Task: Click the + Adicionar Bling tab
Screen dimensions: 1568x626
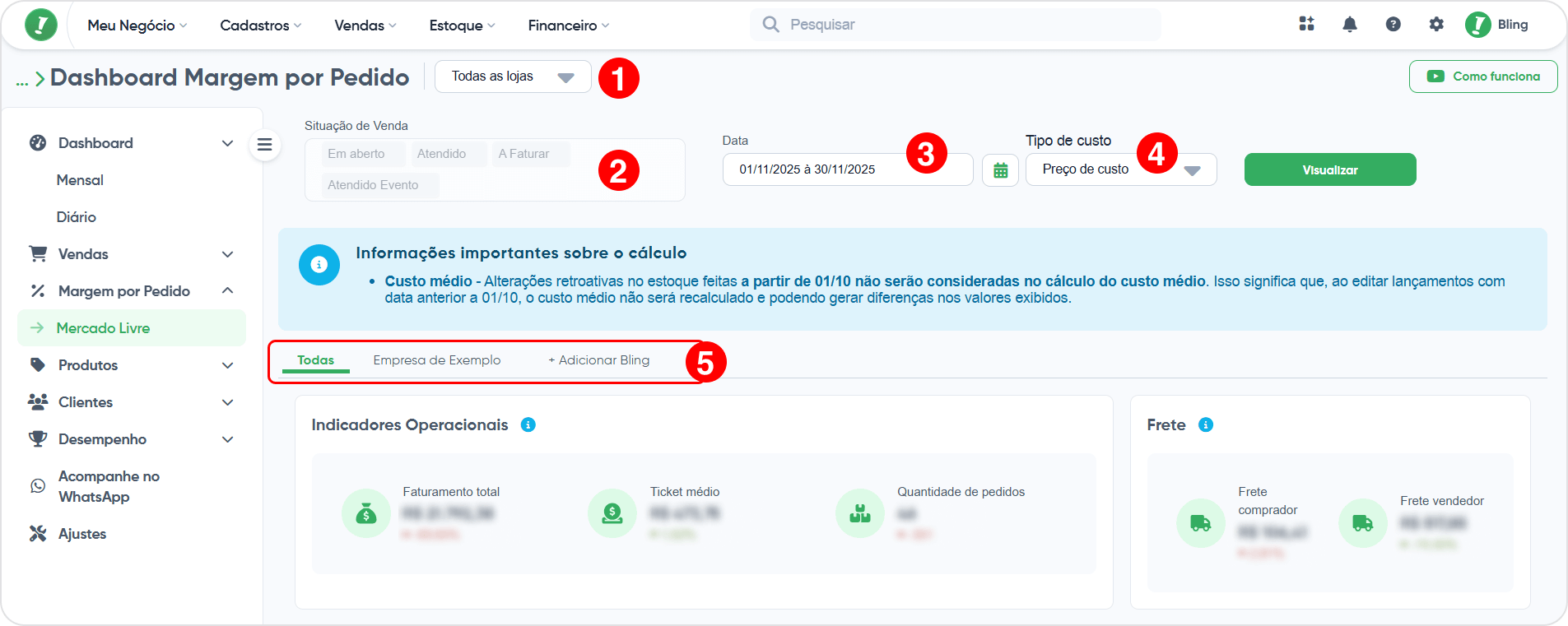Action: (599, 360)
